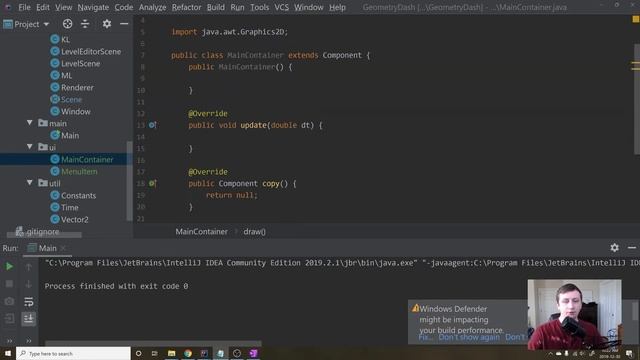Hide the Run panel with minus icon

pos(632,248)
